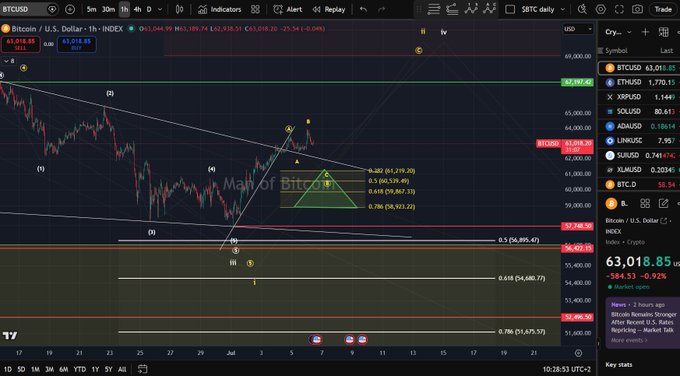Switch to the 4h timeframe
Viewport: 680px width, 376px height.
pyautogui.click(x=137, y=9)
